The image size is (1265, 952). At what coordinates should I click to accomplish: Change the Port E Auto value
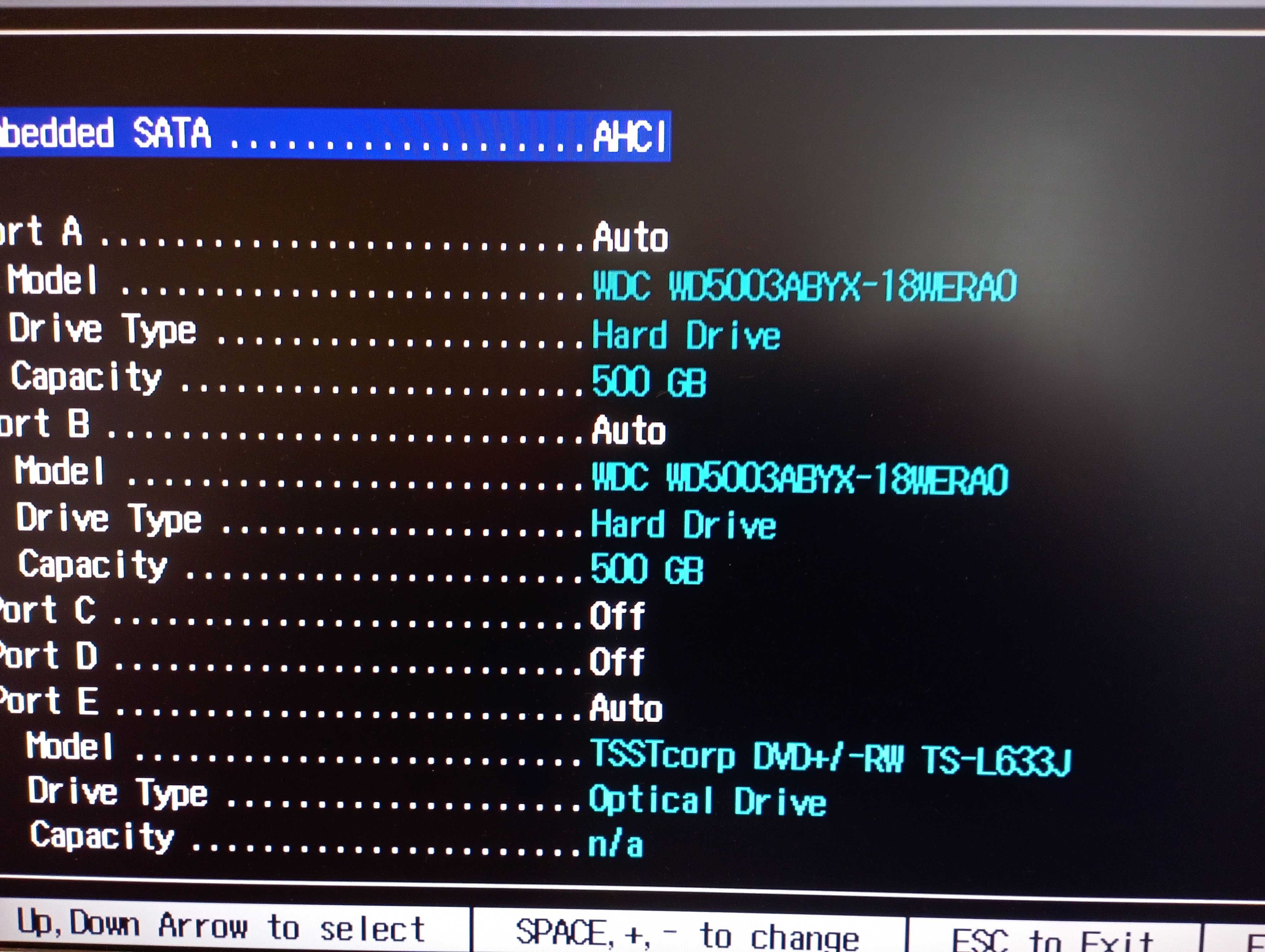626,708
